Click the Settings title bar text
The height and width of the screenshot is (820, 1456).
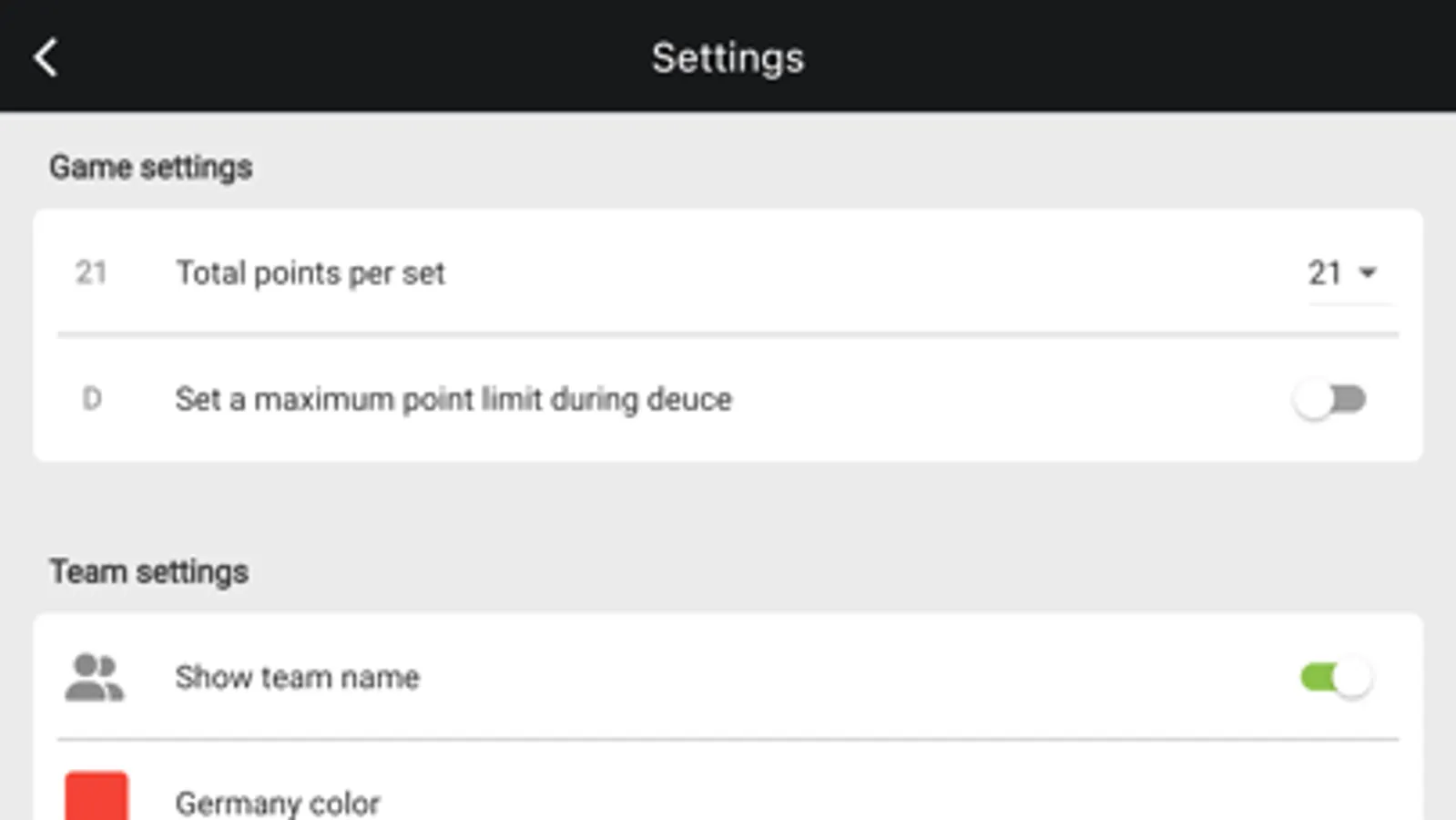(728, 56)
